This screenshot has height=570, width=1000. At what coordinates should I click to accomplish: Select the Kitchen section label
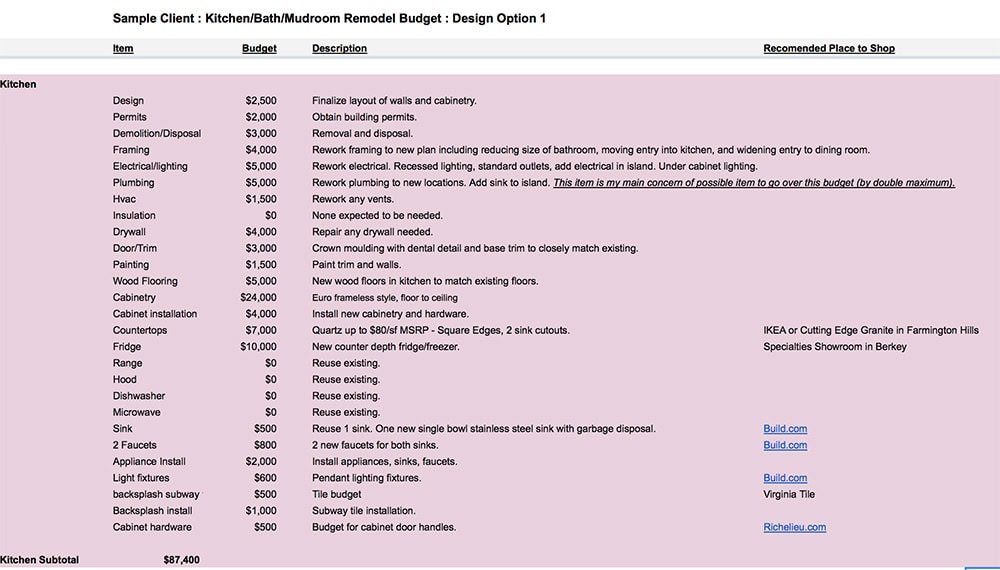tap(19, 84)
